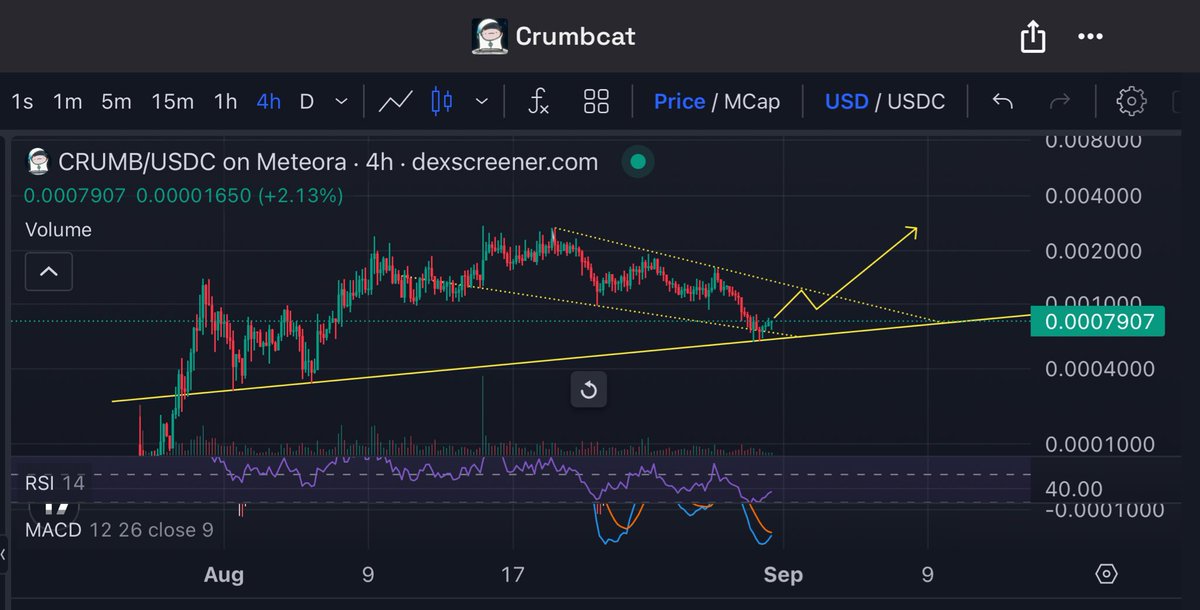Screen dimensions: 1200x610
Task: Switch to 15m timeframe
Action: pyautogui.click(x=172, y=101)
